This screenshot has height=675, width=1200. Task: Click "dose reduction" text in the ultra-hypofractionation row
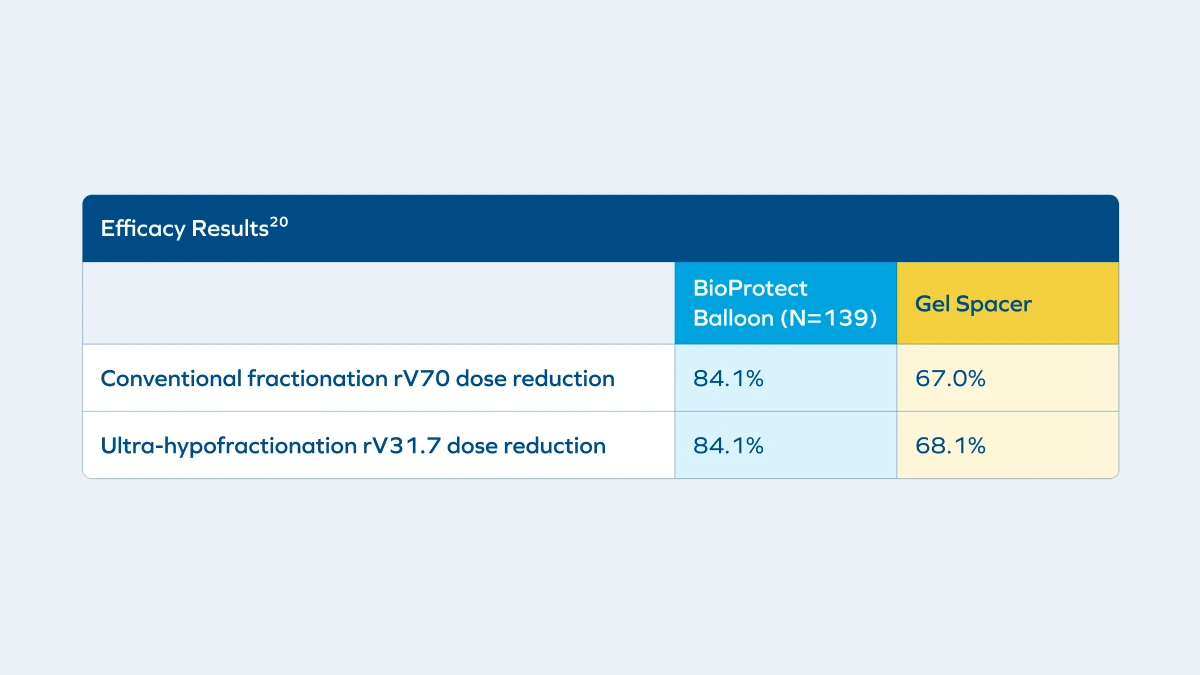[526, 445]
